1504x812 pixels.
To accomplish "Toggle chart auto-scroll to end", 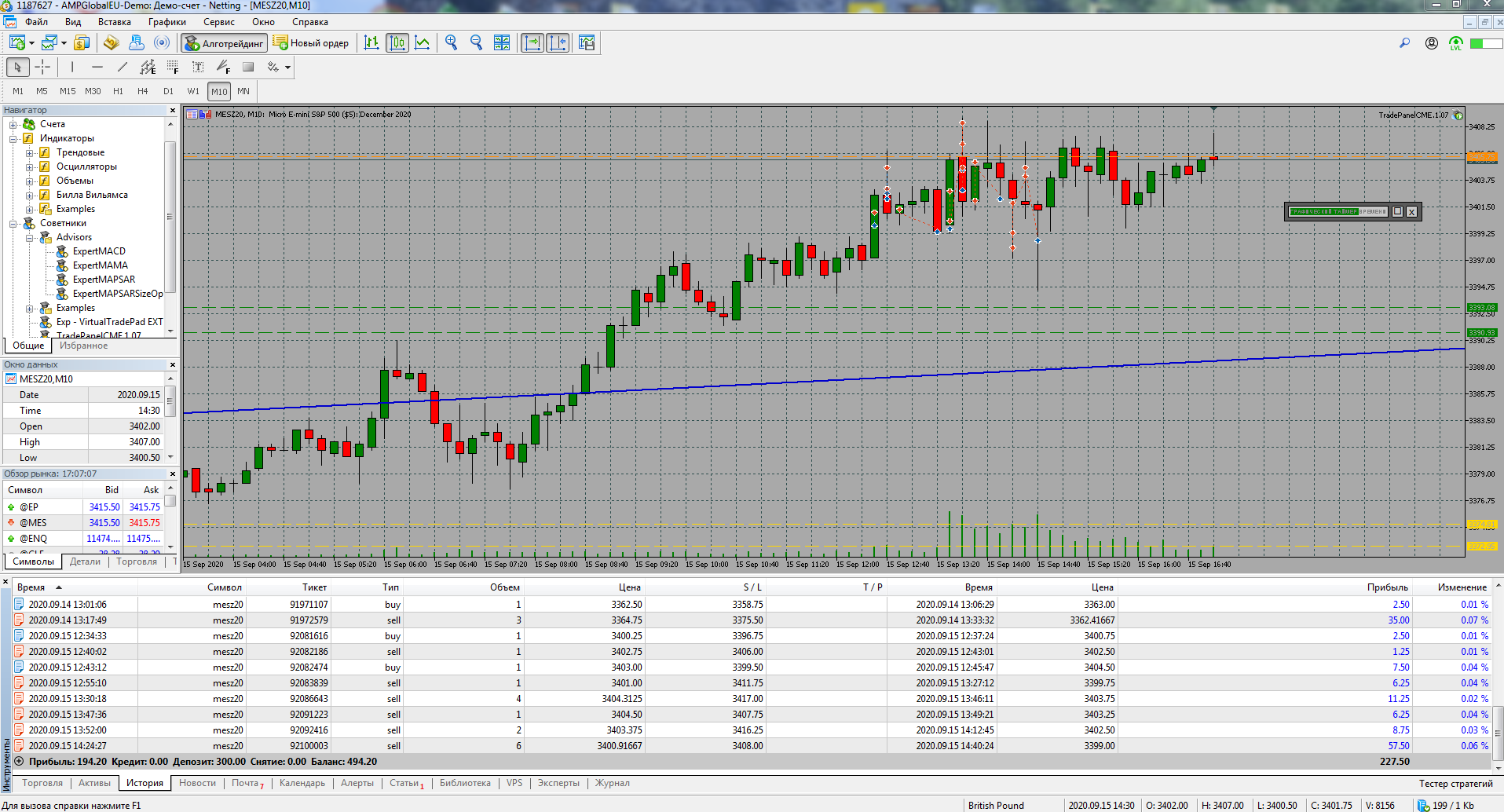I will click(x=532, y=42).
